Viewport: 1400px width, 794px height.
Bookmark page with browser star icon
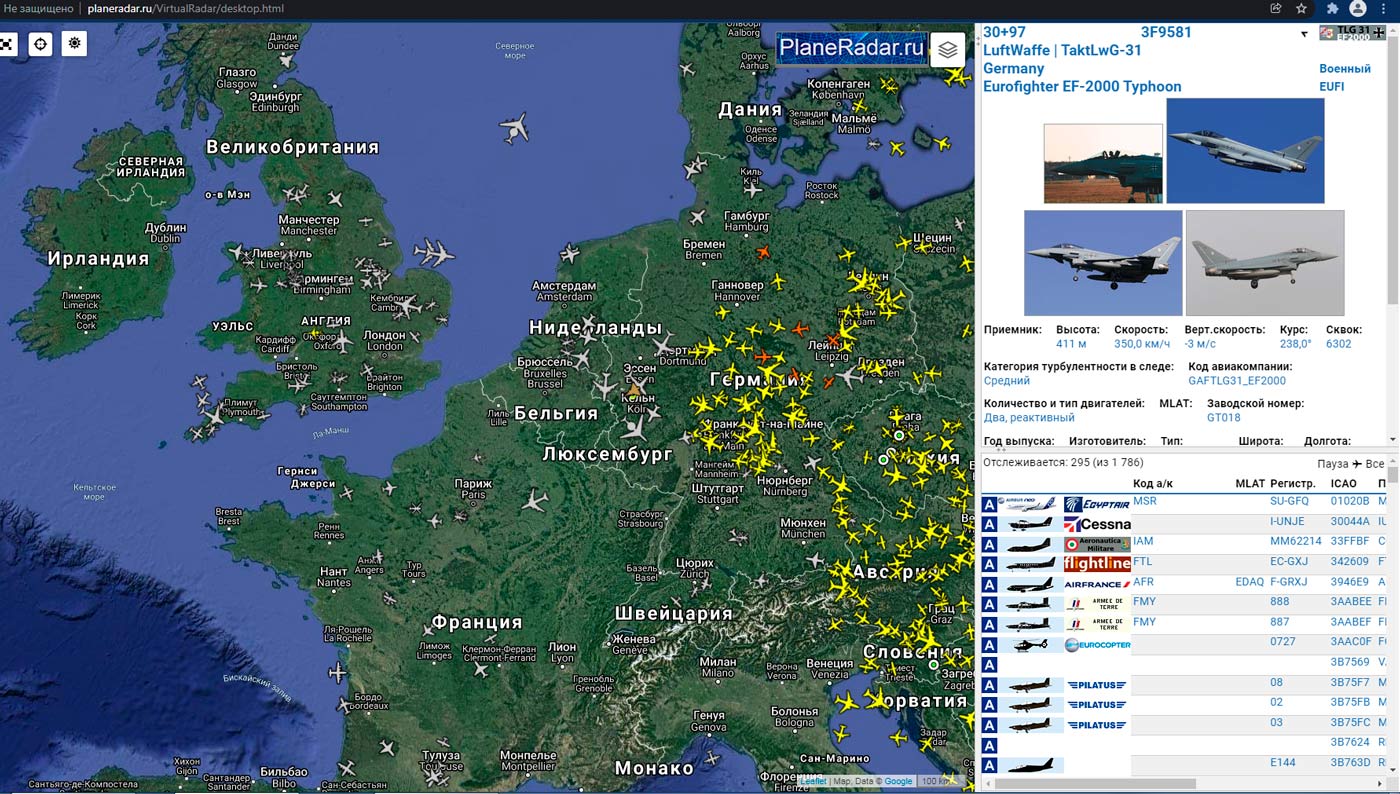[1301, 8]
